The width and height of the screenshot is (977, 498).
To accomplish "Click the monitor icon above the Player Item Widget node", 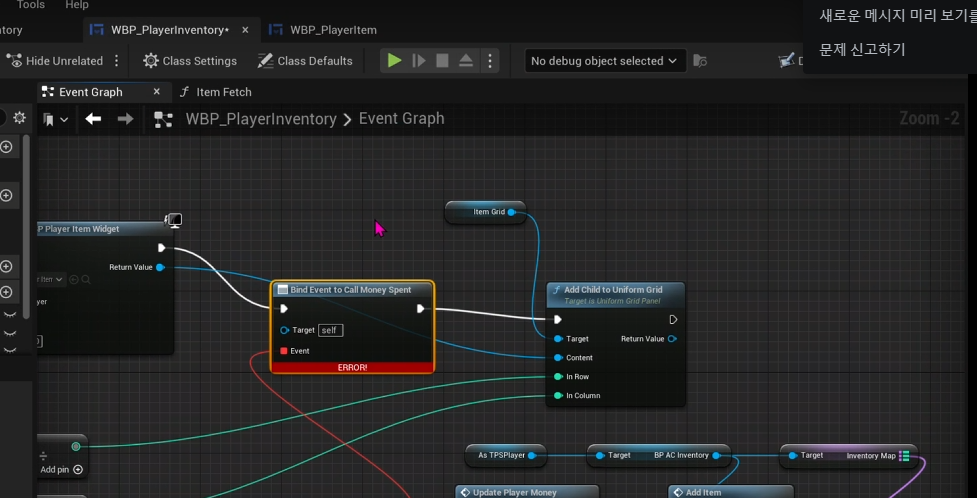I will point(173,220).
